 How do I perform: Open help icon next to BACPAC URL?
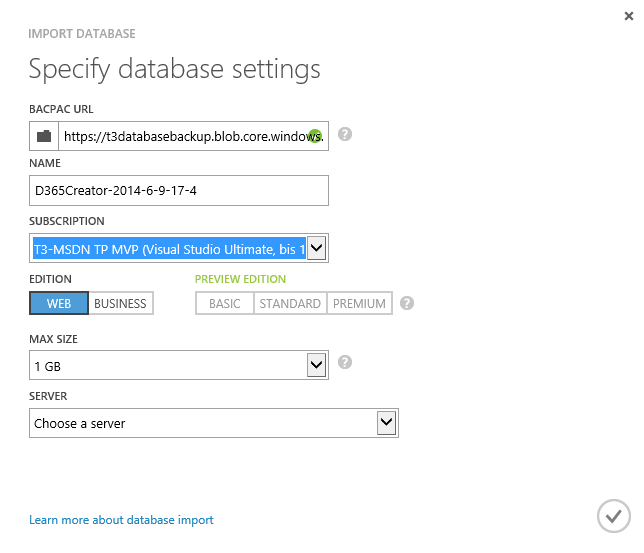[x=345, y=134]
